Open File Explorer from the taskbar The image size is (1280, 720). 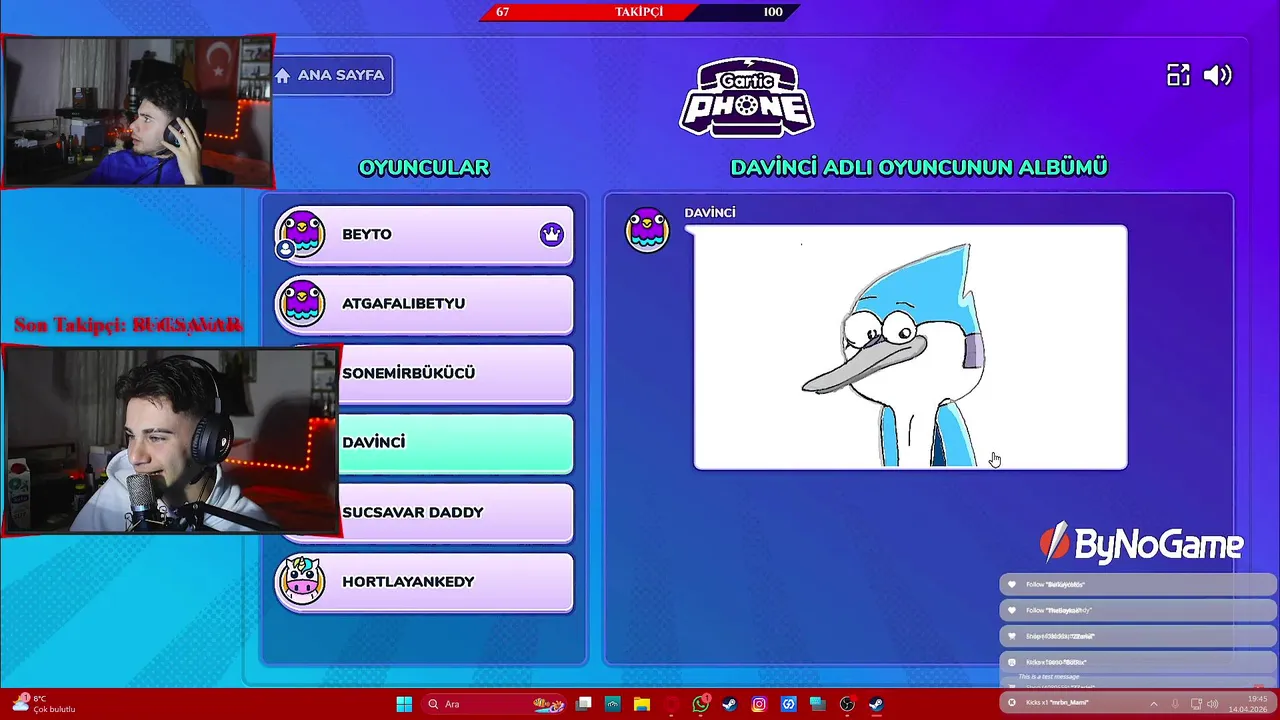pos(642,704)
